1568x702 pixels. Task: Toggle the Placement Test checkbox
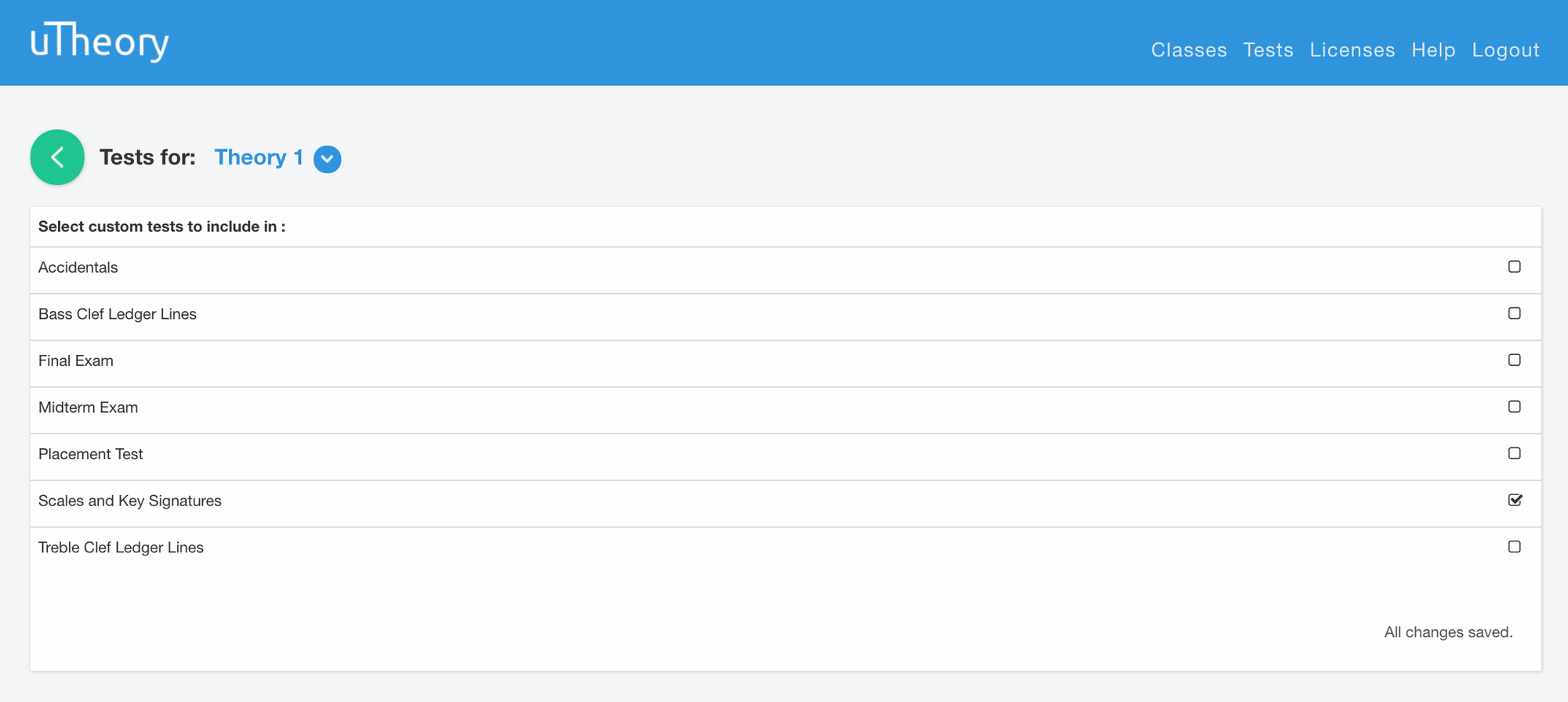1514,453
